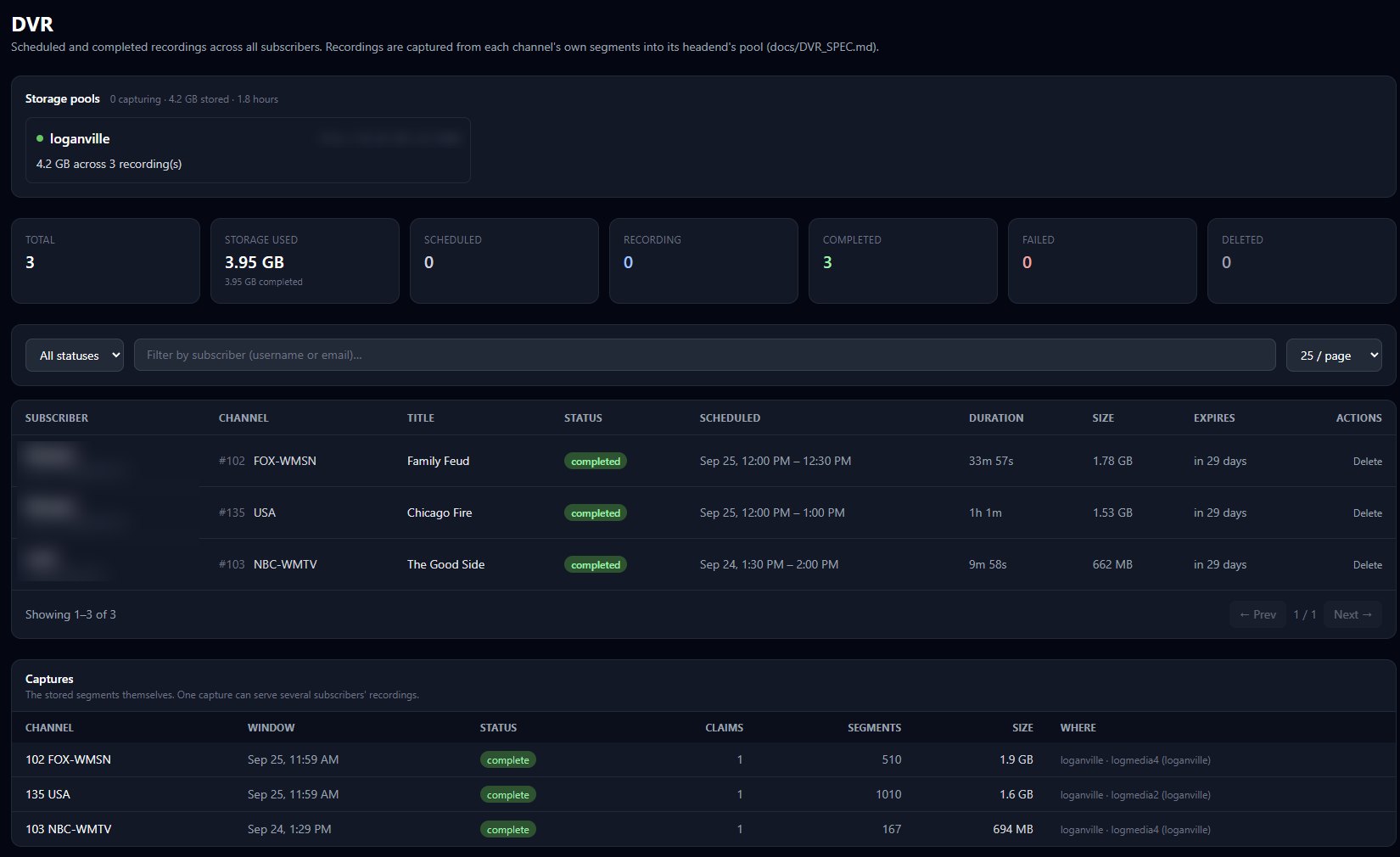Click the complete badge for 135 USA capture

(x=507, y=795)
